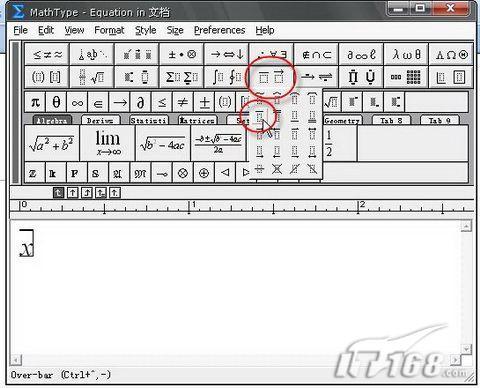The height and width of the screenshot is (388, 480).
Task: Open the Edit menu
Action: pyautogui.click(x=46, y=30)
